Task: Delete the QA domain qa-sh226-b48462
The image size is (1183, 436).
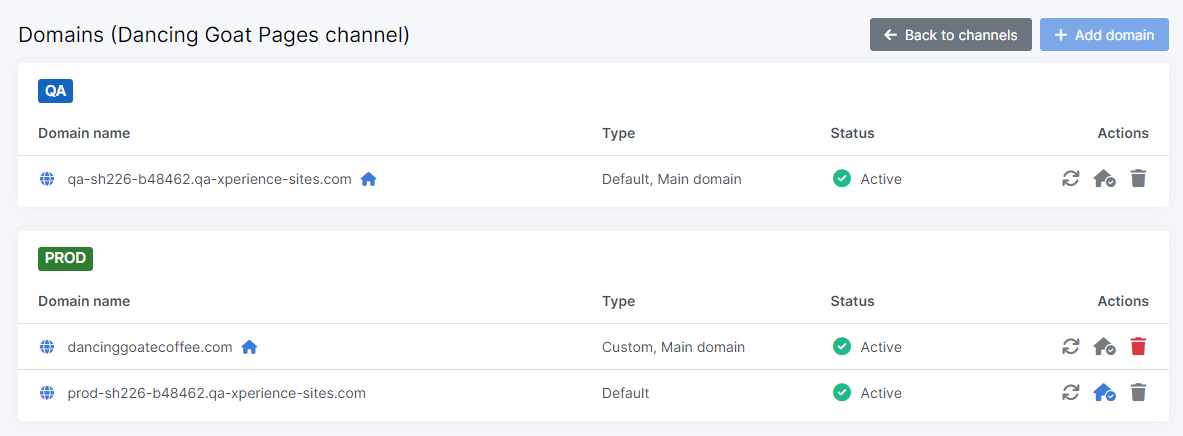Action: click(1138, 179)
